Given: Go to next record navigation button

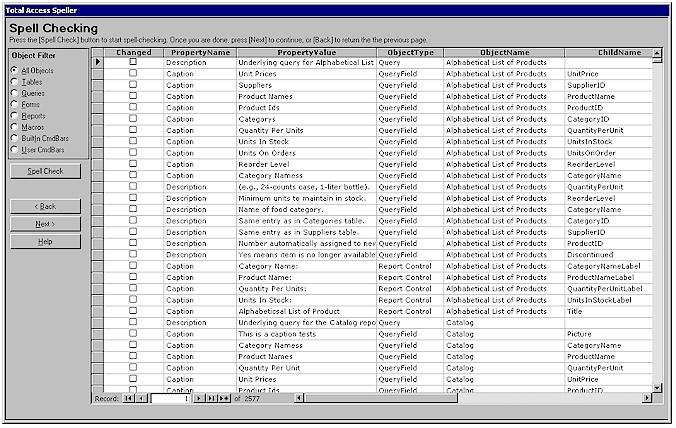Looking at the screenshot, I should click(x=200, y=398).
